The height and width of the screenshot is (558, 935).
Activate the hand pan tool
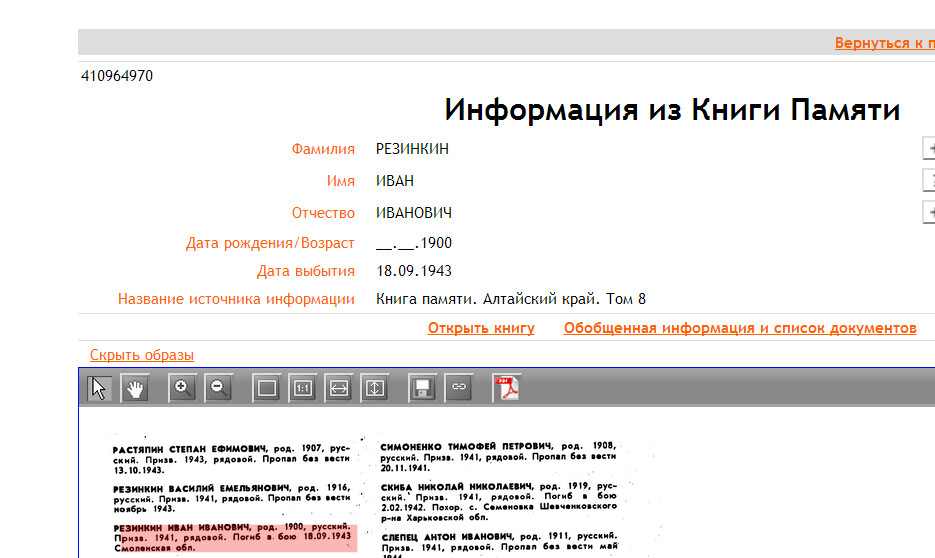point(135,388)
